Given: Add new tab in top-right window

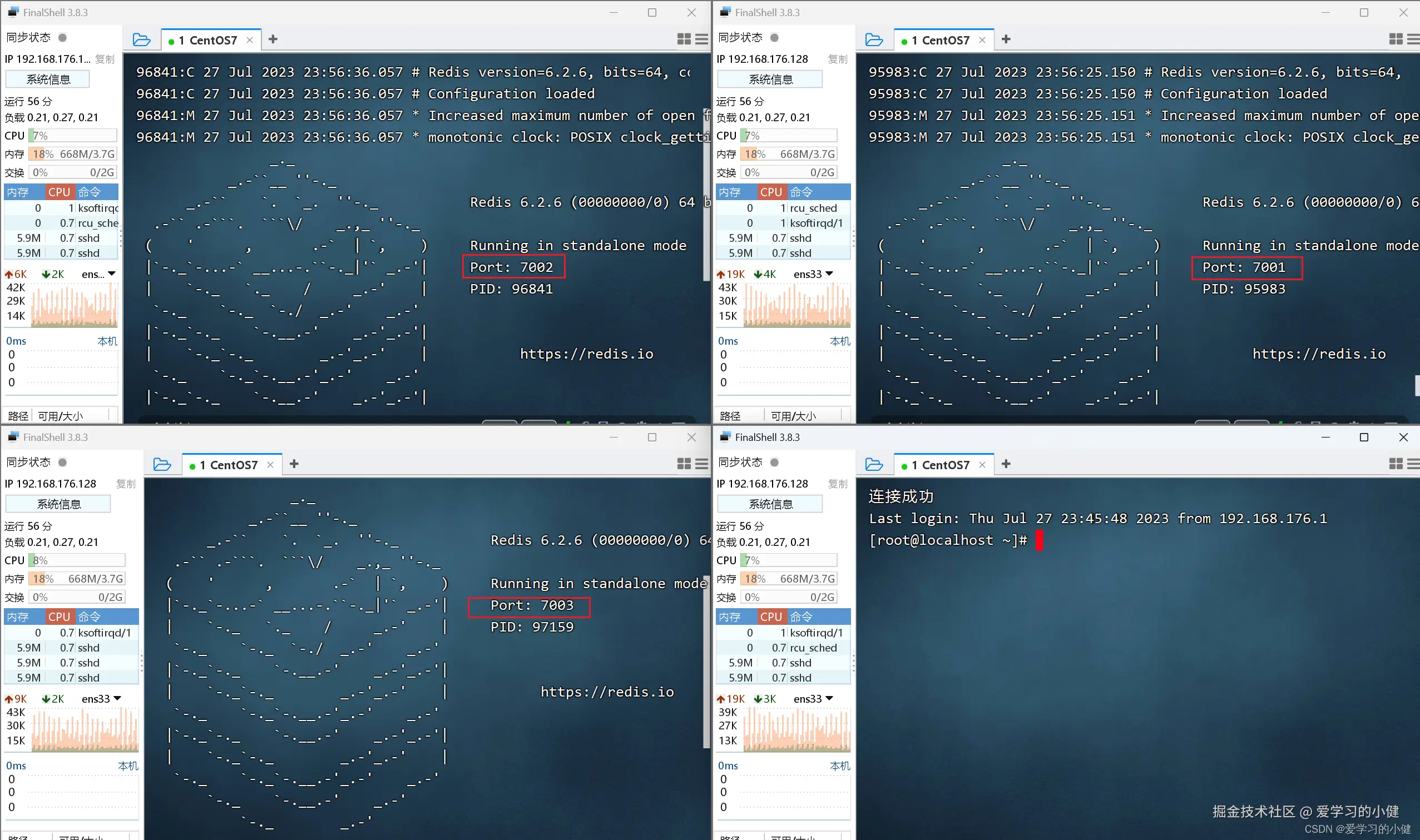Looking at the screenshot, I should [x=1006, y=39].
